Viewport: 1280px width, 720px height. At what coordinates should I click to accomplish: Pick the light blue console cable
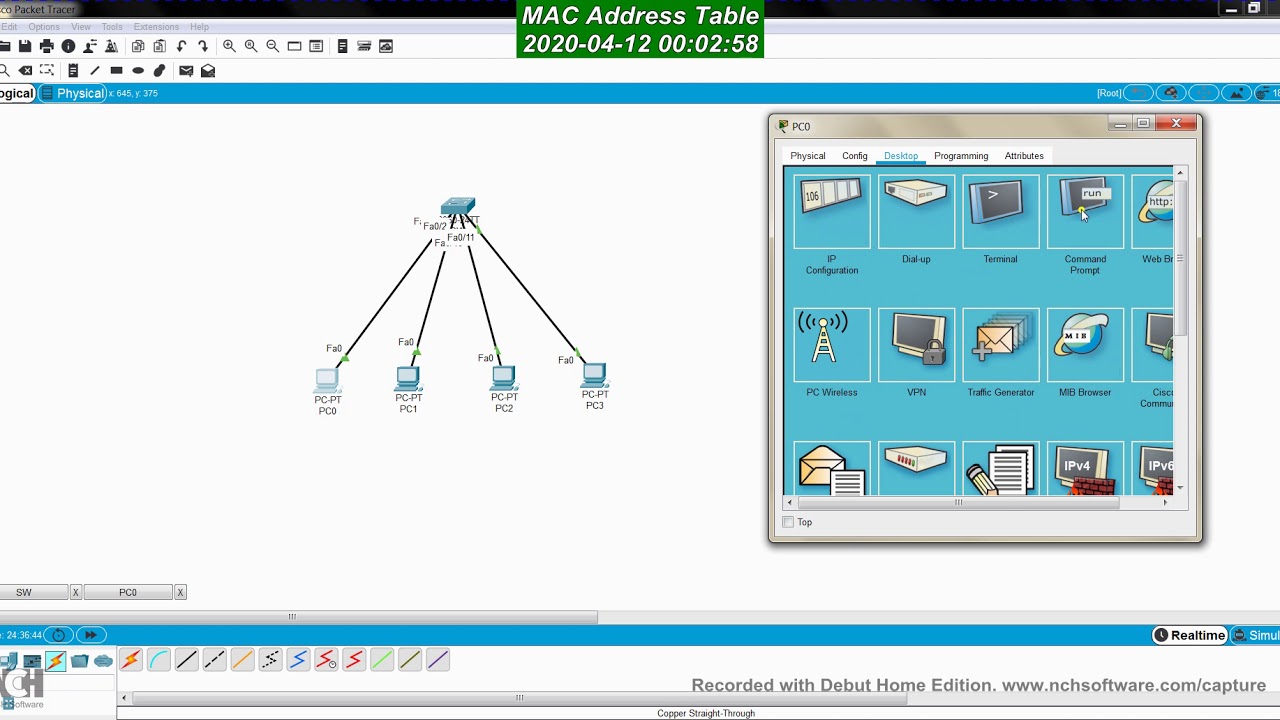pyautogui.click(x=158, y=660)
